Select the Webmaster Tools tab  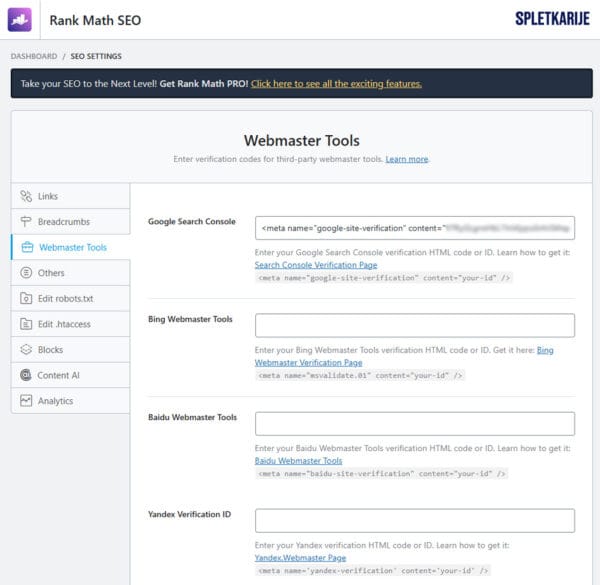(71, 247)
